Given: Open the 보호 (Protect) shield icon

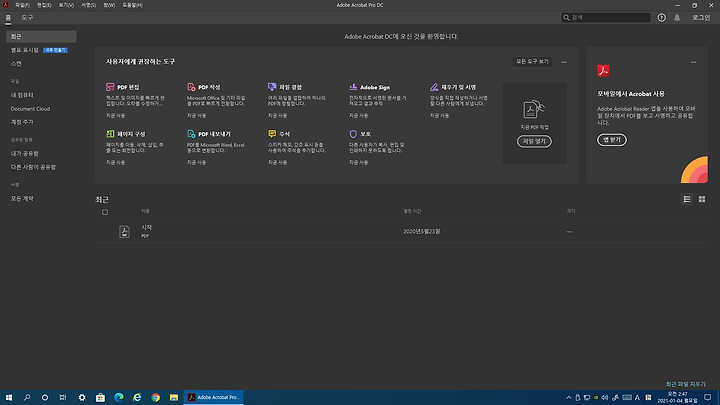Looking at the screenshot, I should click(353, 134).
